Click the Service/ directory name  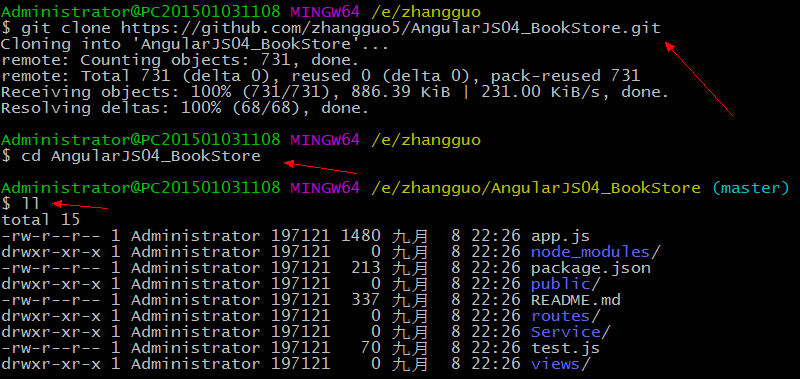click(x=570, y=332)
